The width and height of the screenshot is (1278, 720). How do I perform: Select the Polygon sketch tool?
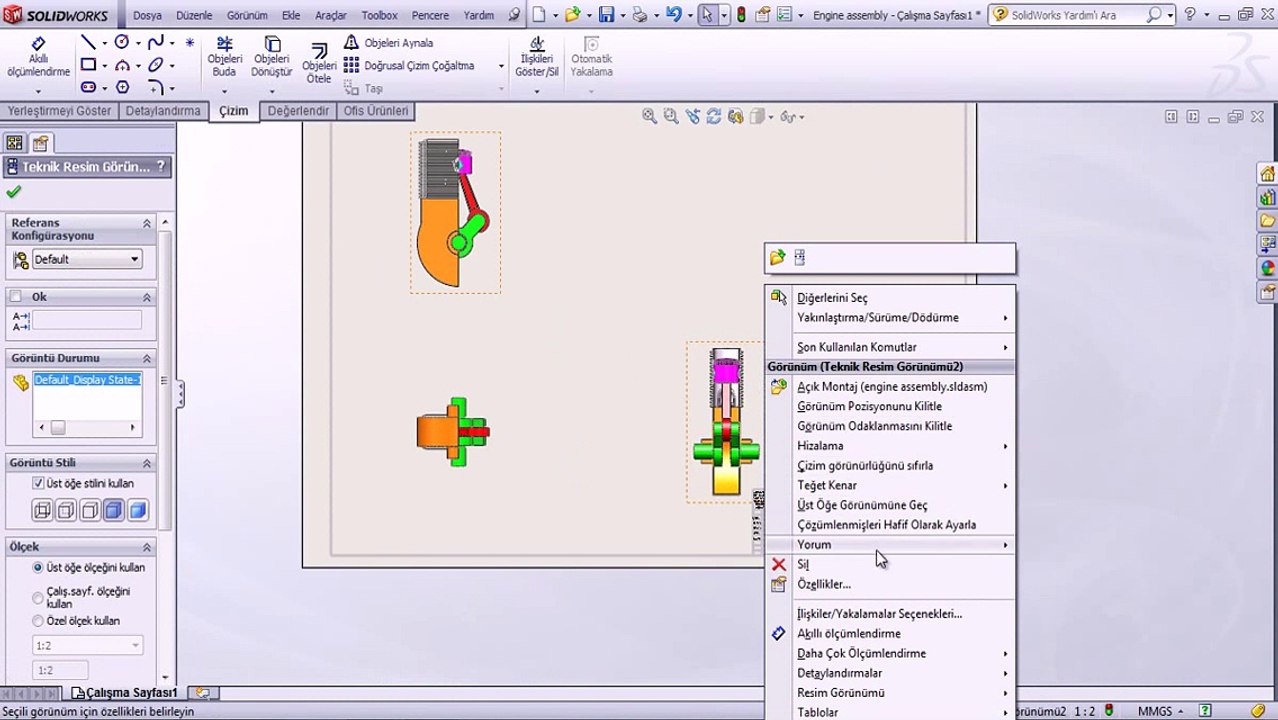(122, 87)
